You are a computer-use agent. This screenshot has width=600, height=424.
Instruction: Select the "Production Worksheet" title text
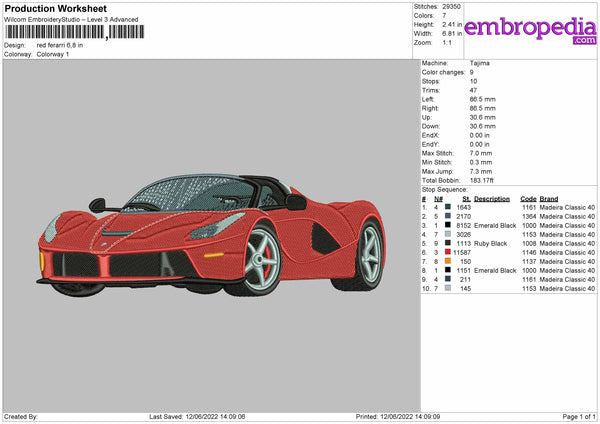pos(55,8)
